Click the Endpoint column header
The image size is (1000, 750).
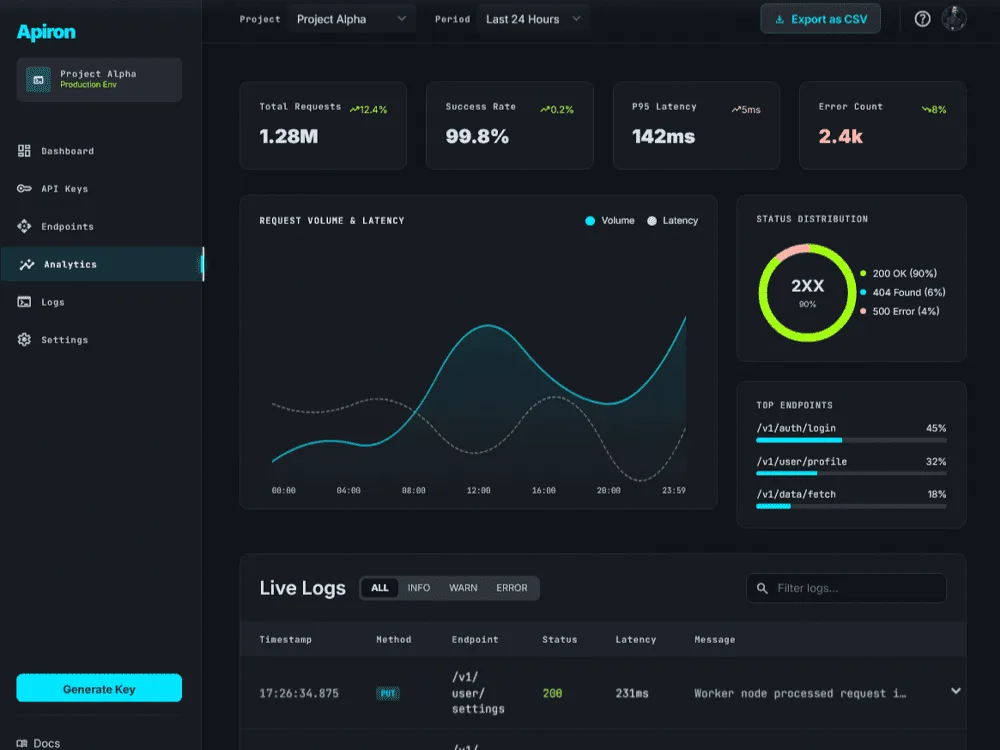[x=475, y=639]
